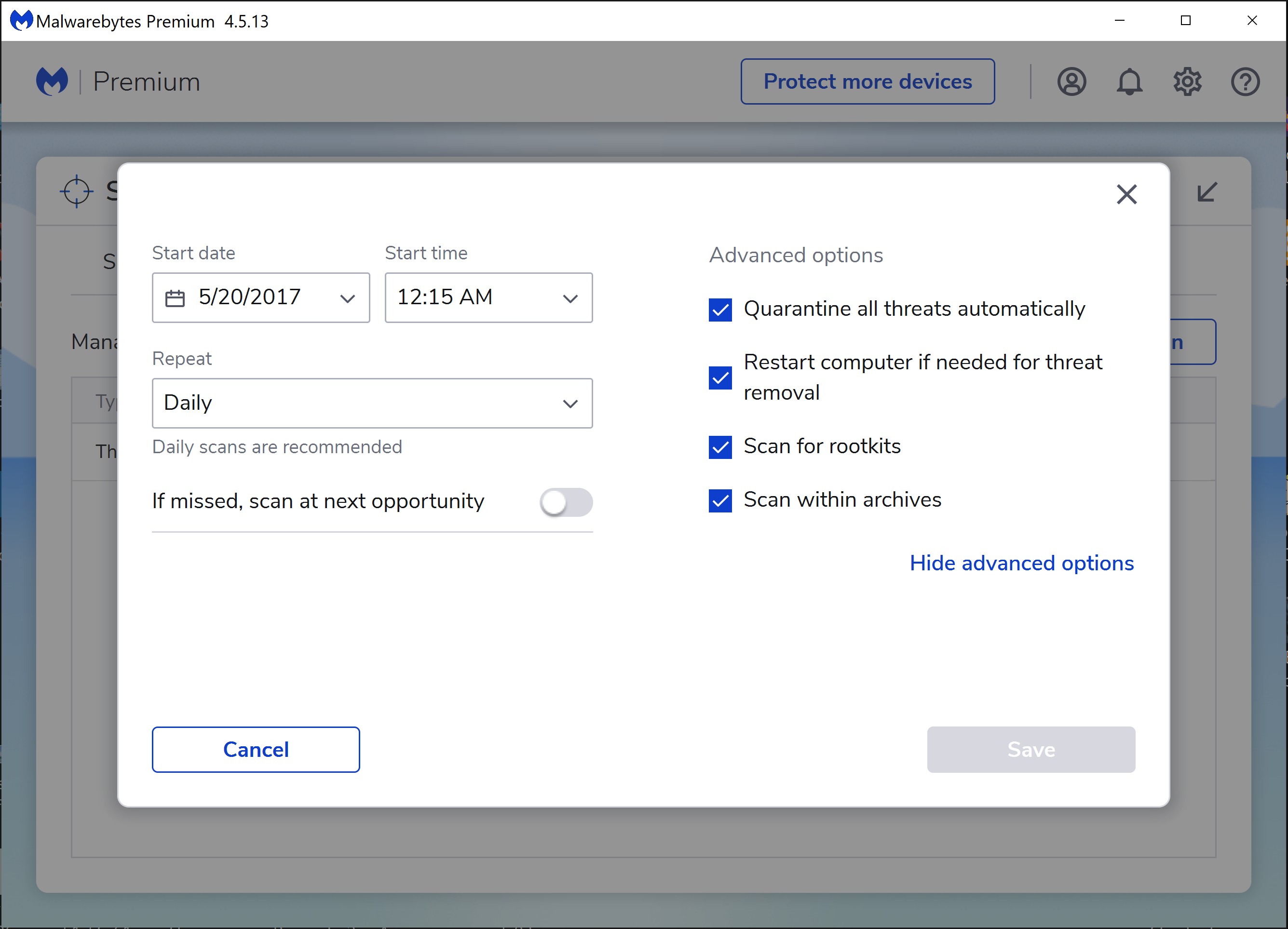Open the account profile icon
The image size is (1288, 929).
pyautogui.click(x=1071, y=82)
